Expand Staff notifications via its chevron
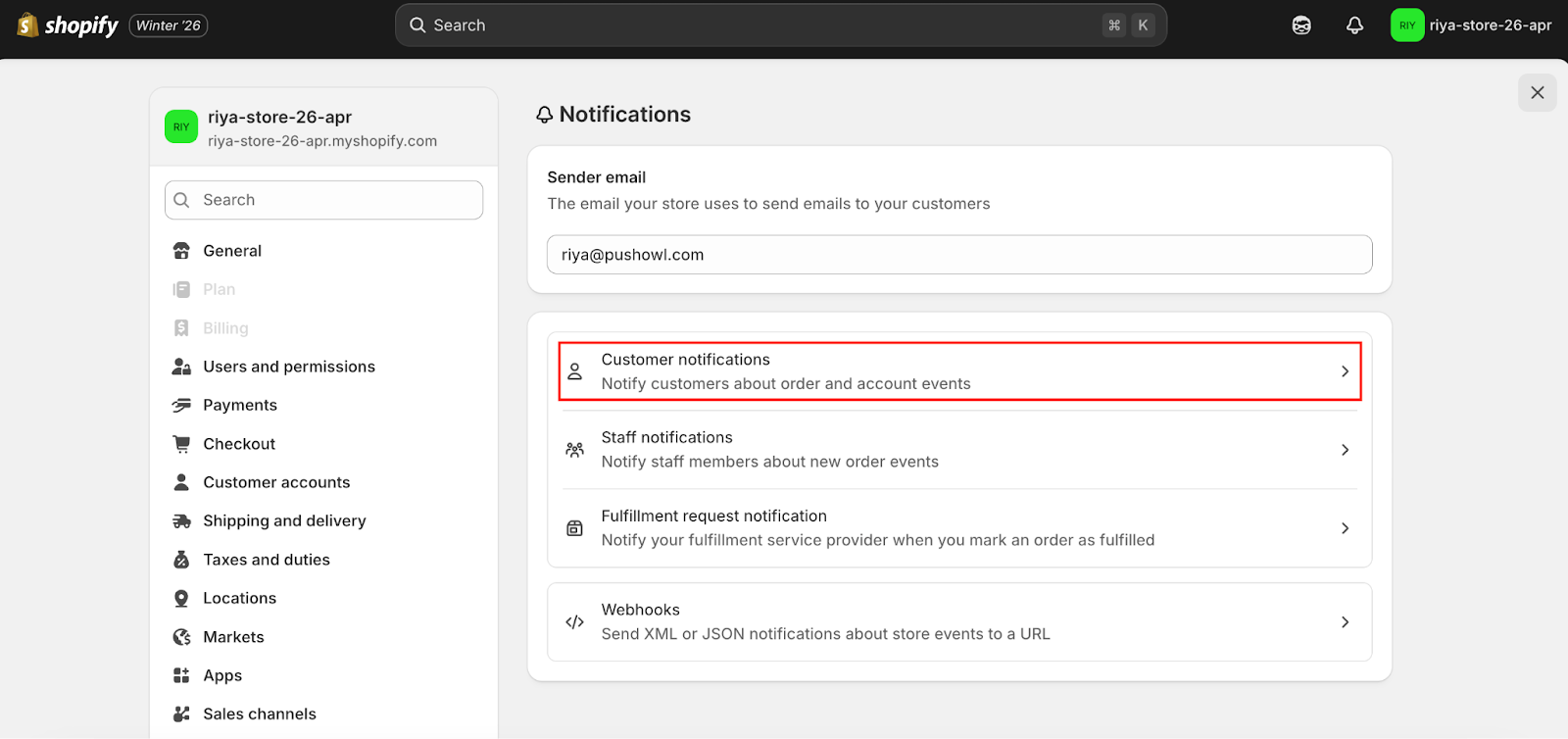Viewport: 1568px width, 739px height. [1345, 450]
